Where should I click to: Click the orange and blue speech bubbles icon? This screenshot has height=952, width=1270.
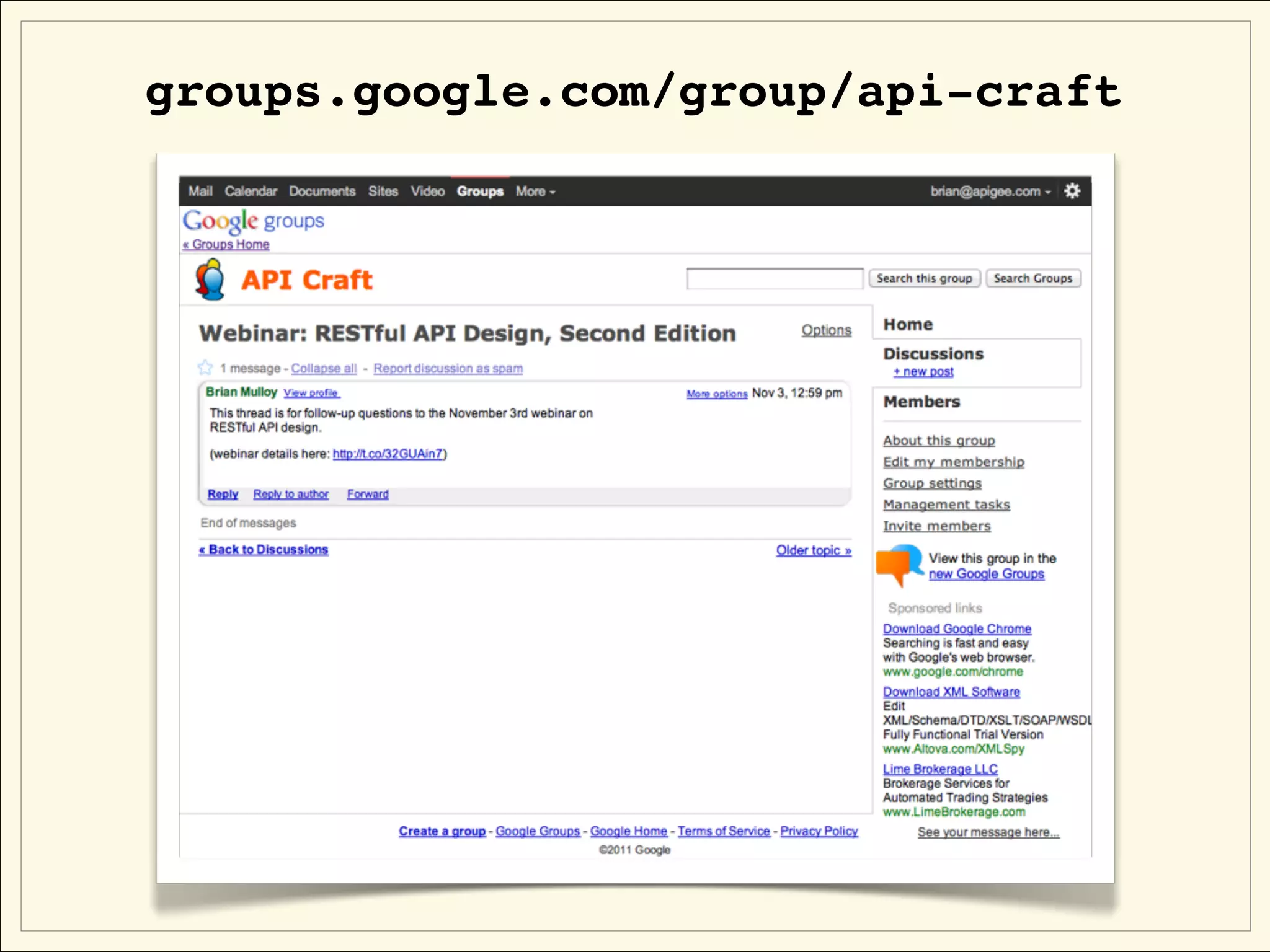(897, 564)
